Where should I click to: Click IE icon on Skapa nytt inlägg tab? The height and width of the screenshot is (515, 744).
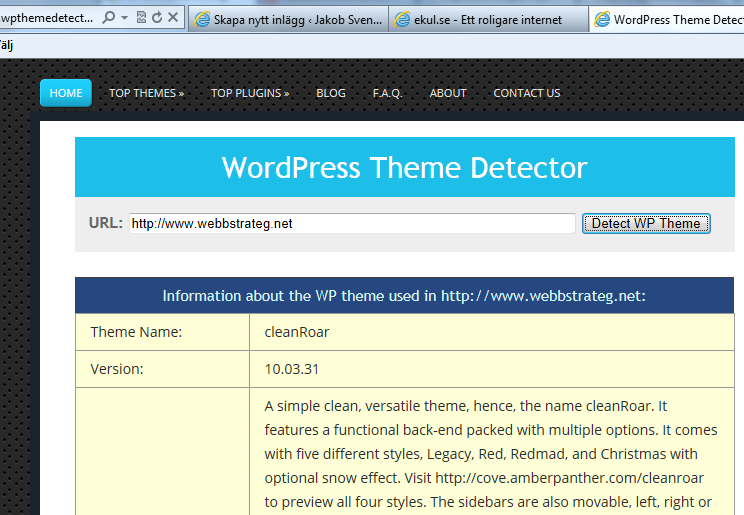tap(202, 19)
